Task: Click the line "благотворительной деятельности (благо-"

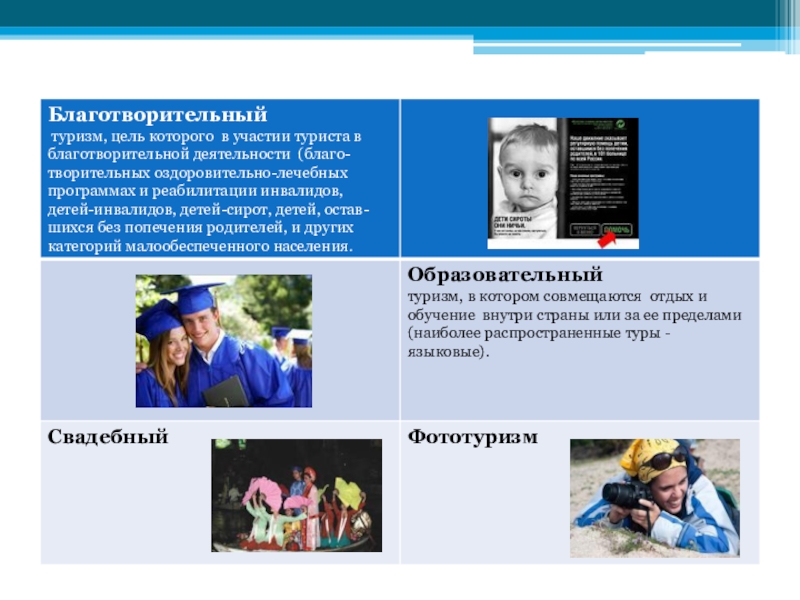Action: click(x=199, y=155)
